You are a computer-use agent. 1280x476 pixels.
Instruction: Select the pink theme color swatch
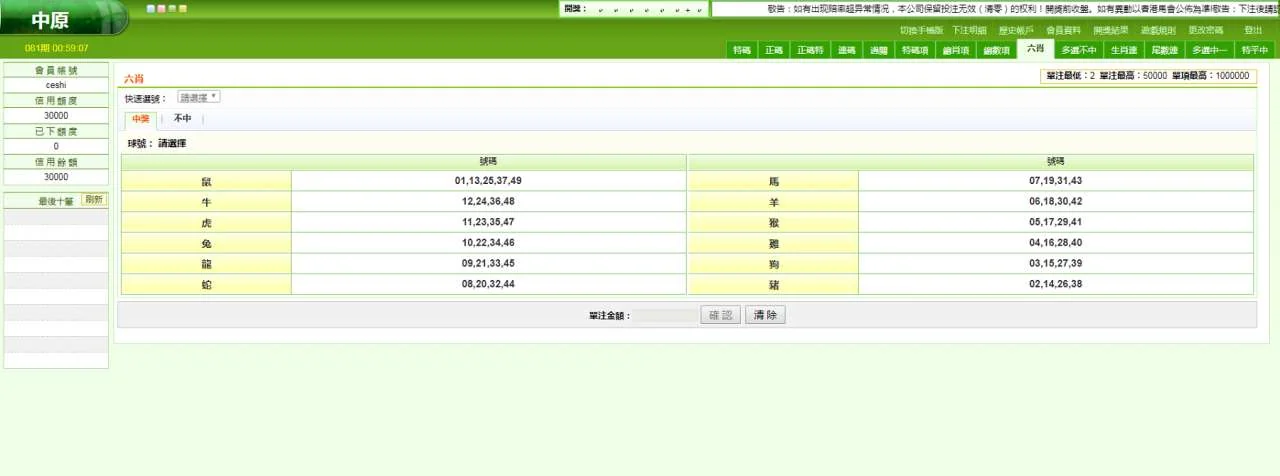pos(161,9)
